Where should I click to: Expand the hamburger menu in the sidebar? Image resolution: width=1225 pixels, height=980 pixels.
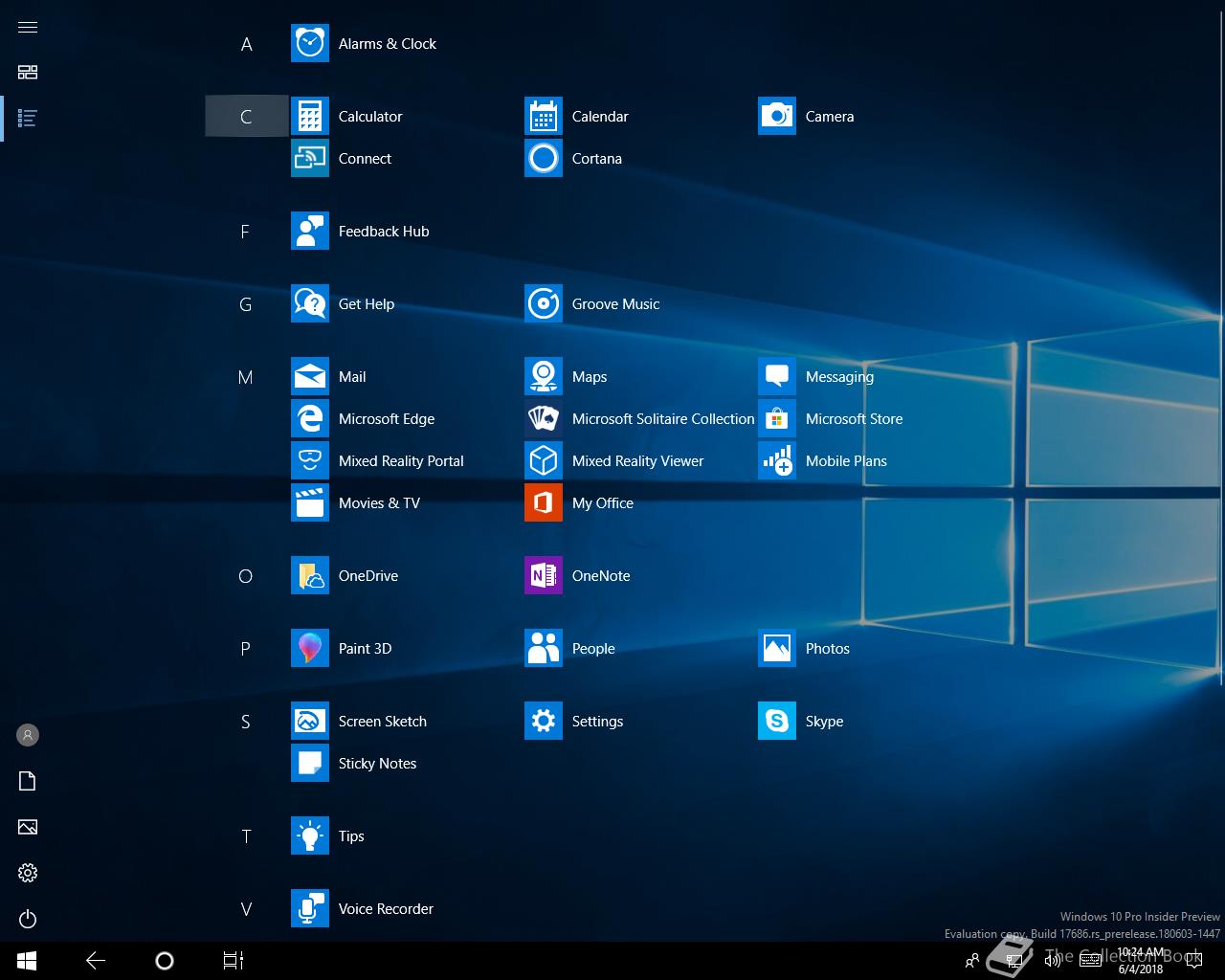[x=28, y=27]
